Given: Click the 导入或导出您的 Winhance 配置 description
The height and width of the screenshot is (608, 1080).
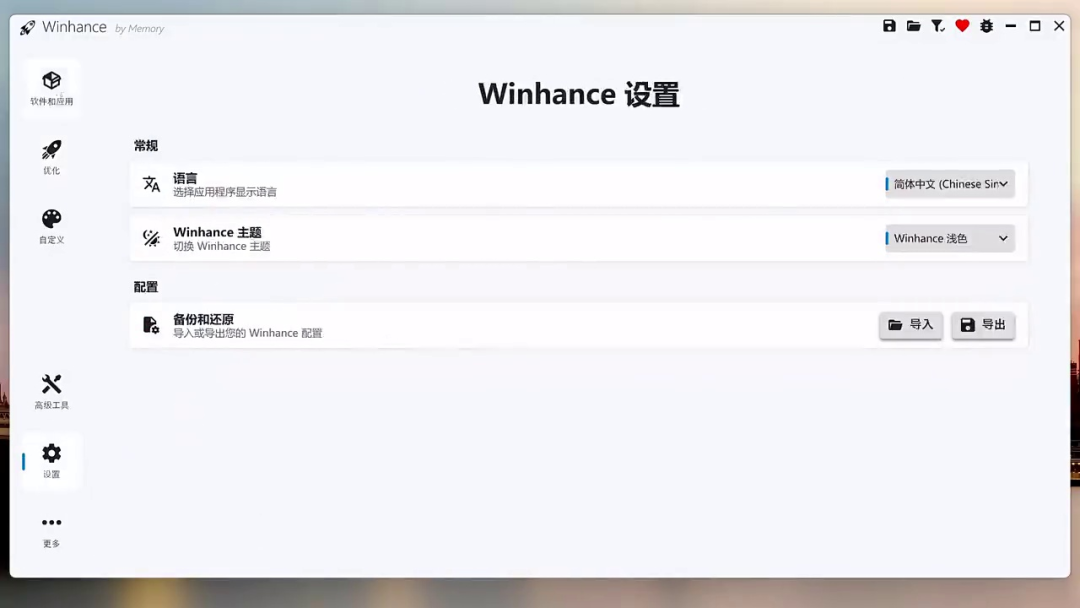Looking at the screenshot, I should (247, 333).
